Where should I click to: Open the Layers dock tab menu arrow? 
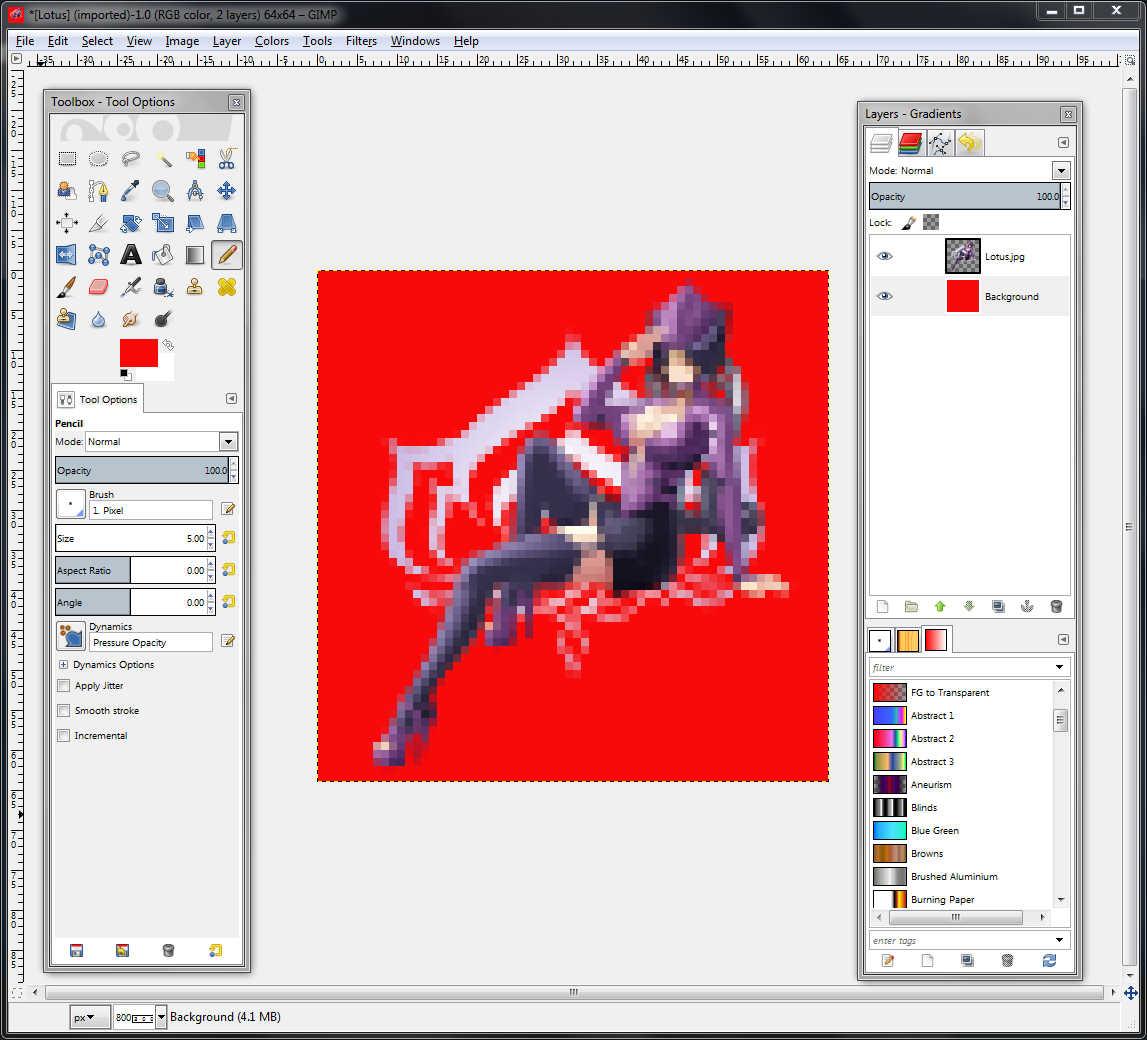pyautogui.click(x=1064, y=143)
